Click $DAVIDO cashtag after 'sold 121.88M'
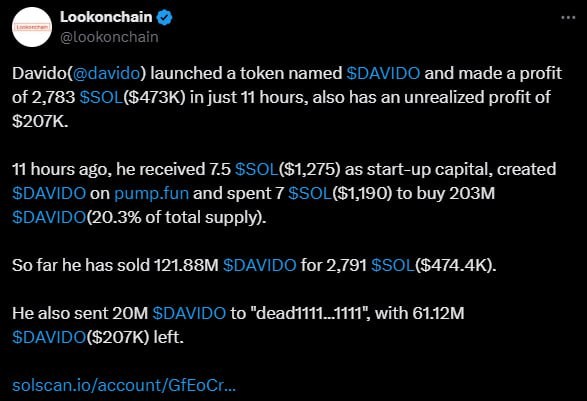 point(260,265)
